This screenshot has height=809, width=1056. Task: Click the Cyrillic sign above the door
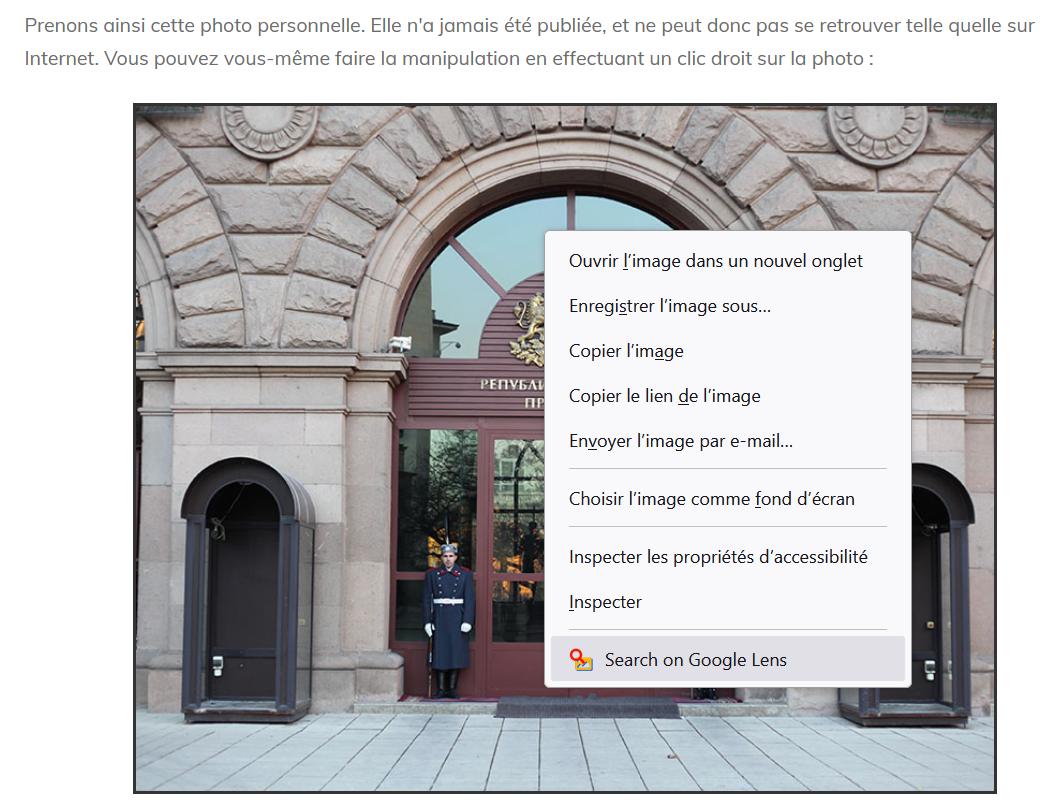[x=512, y=393]
